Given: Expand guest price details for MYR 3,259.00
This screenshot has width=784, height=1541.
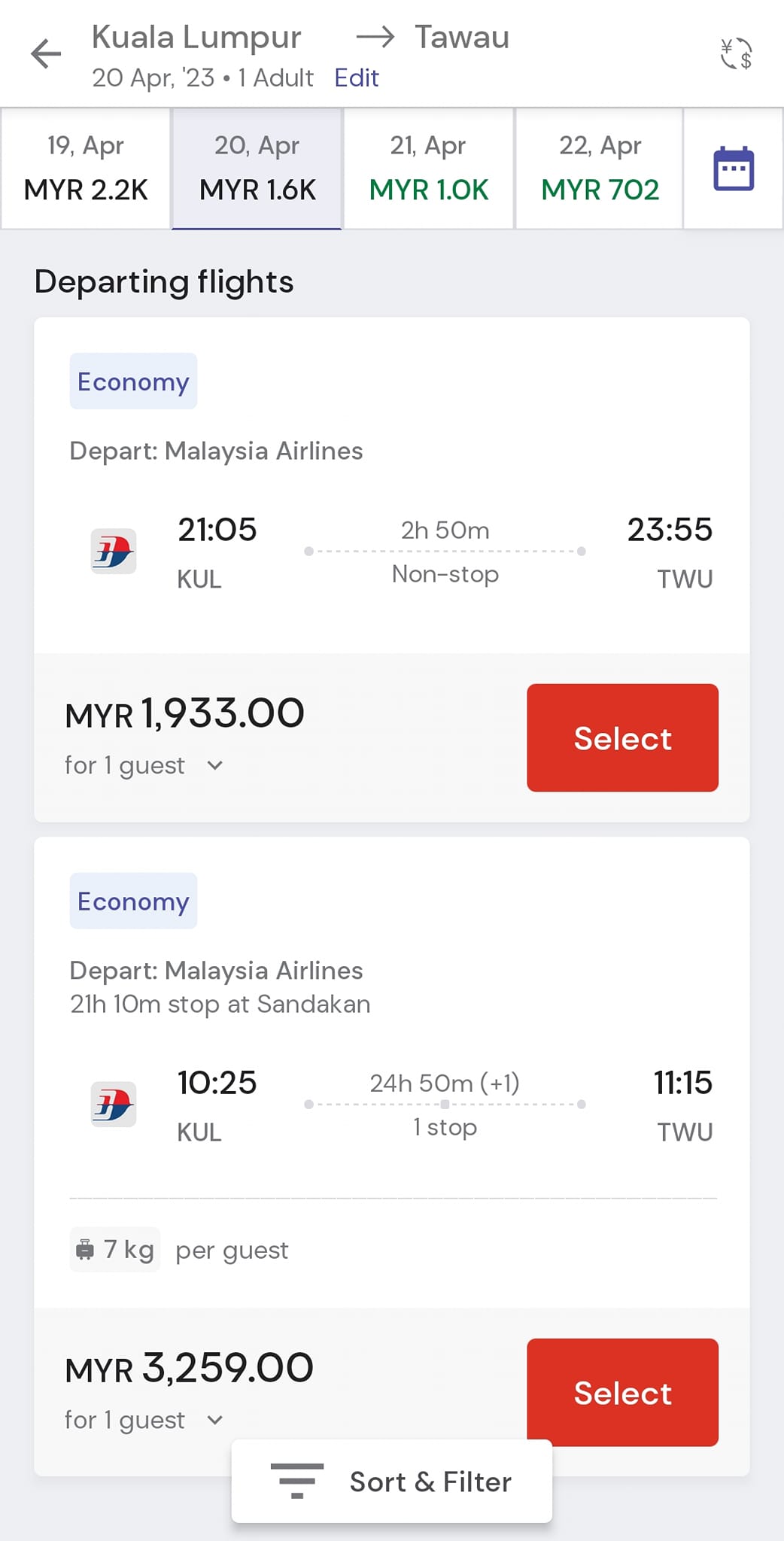Looking at the screenshot, I should (214, 1421).
